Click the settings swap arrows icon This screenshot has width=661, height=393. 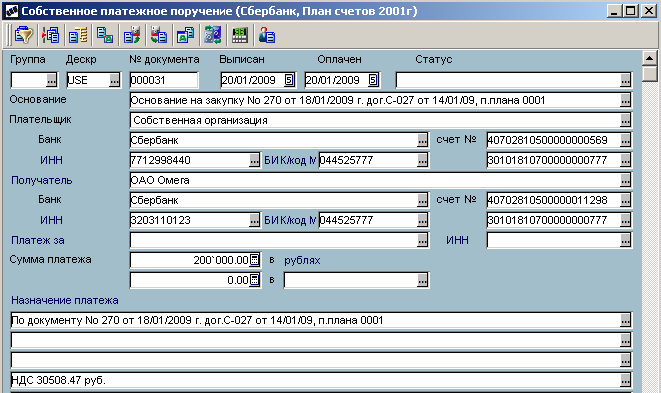(213, 35)
